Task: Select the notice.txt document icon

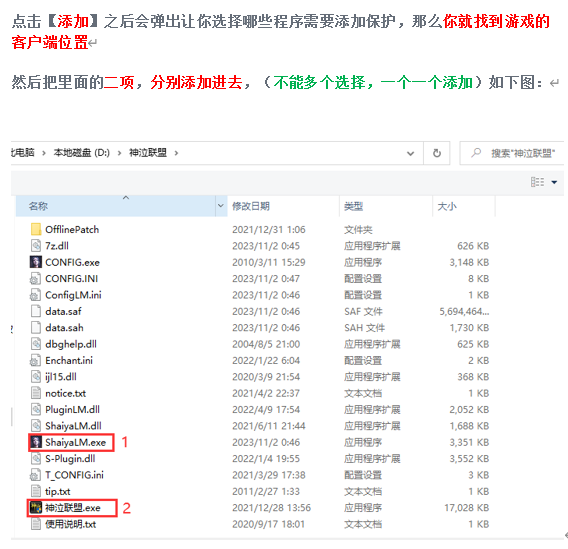Action: [x=36, y=393]
